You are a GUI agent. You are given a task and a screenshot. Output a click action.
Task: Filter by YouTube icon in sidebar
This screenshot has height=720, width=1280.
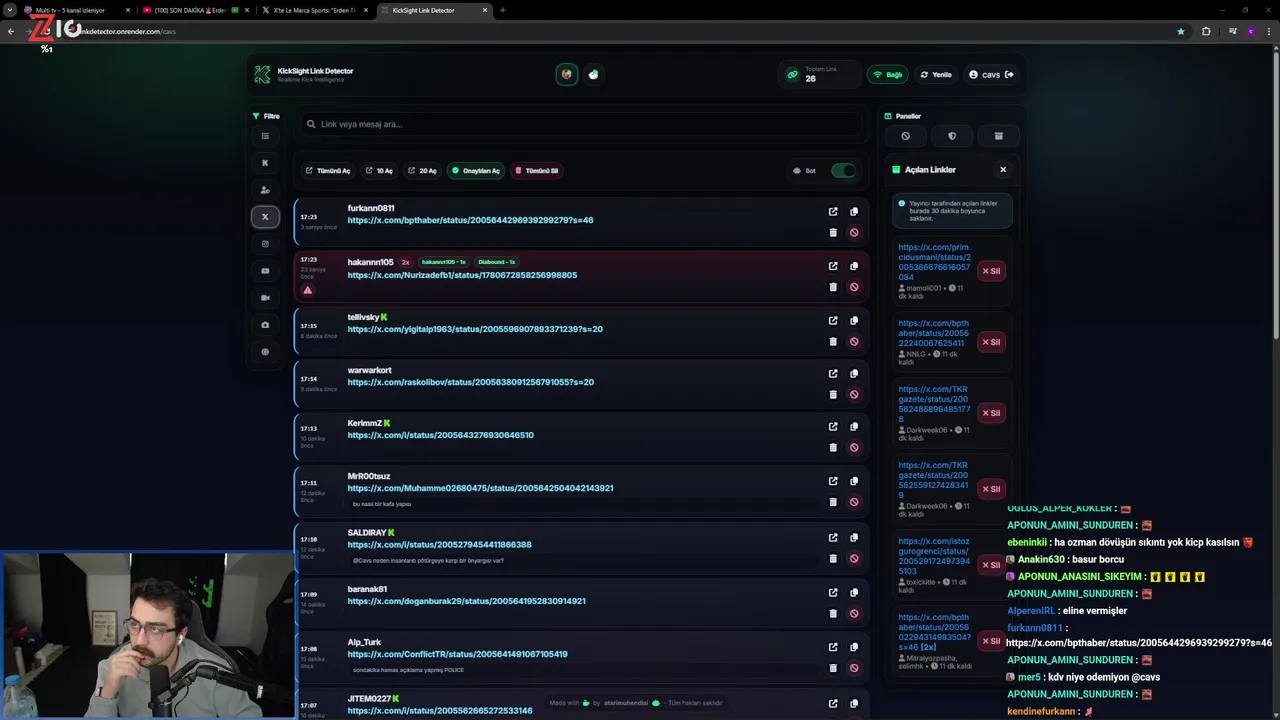tap(265, 271)
